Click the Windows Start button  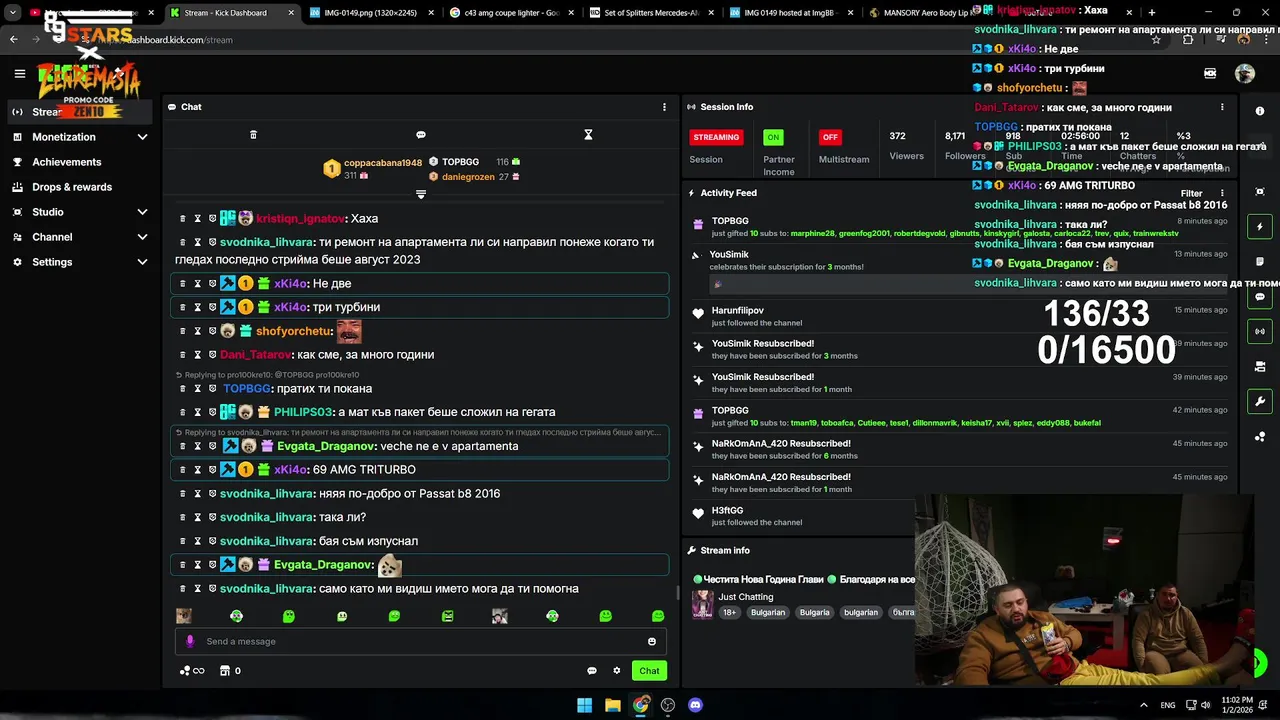click(x=584, y=705)
